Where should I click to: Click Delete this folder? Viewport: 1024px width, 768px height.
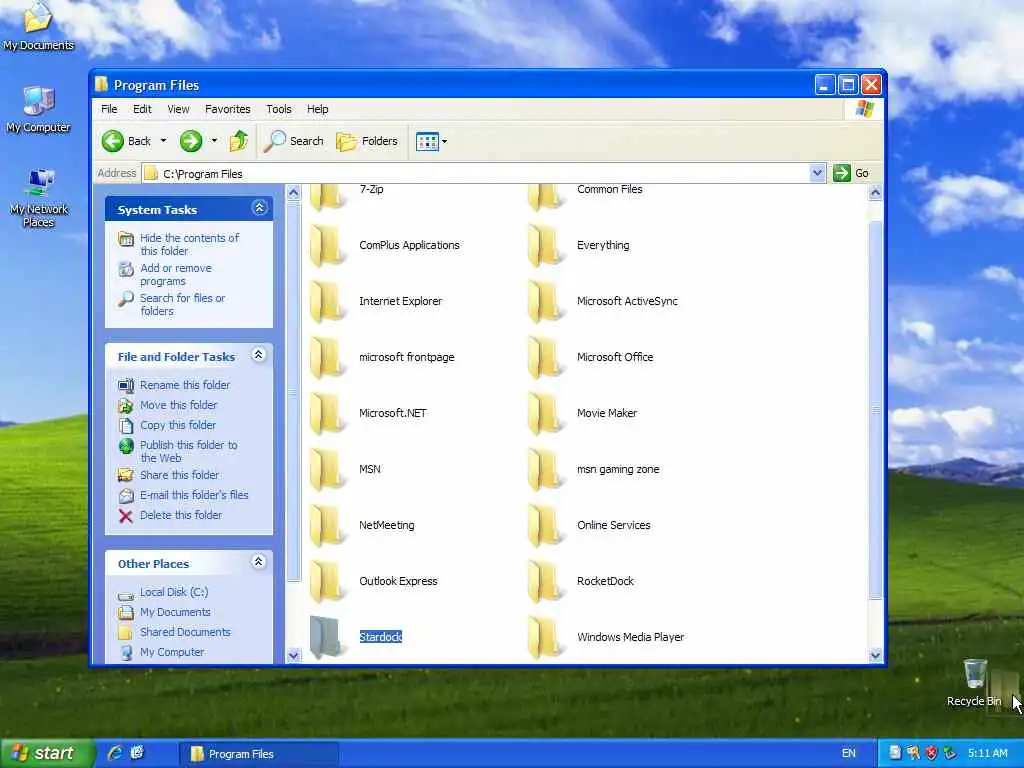tap(181, 515)
